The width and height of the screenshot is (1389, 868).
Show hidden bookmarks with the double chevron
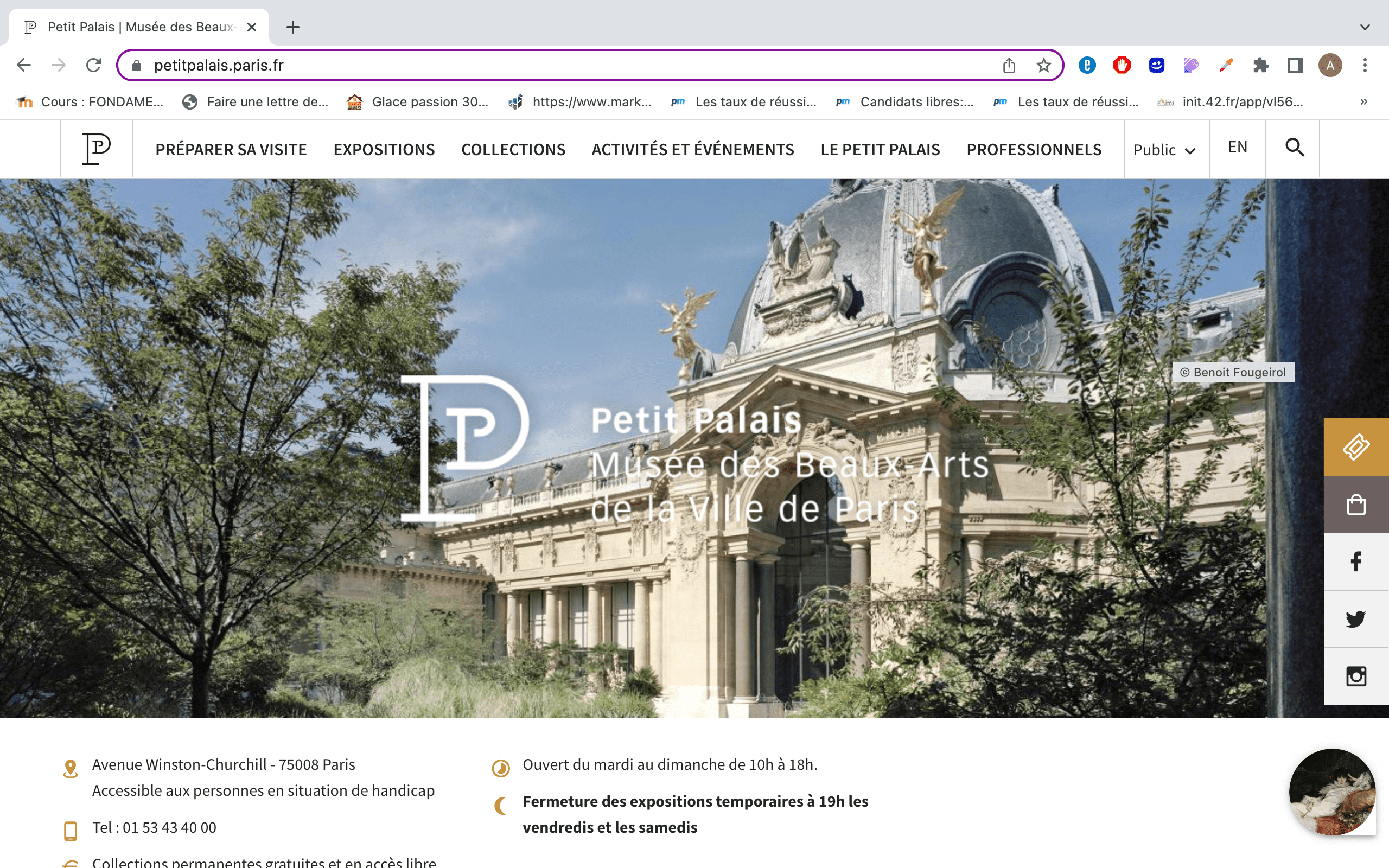pyautogui.click(x=1363, y=102)
